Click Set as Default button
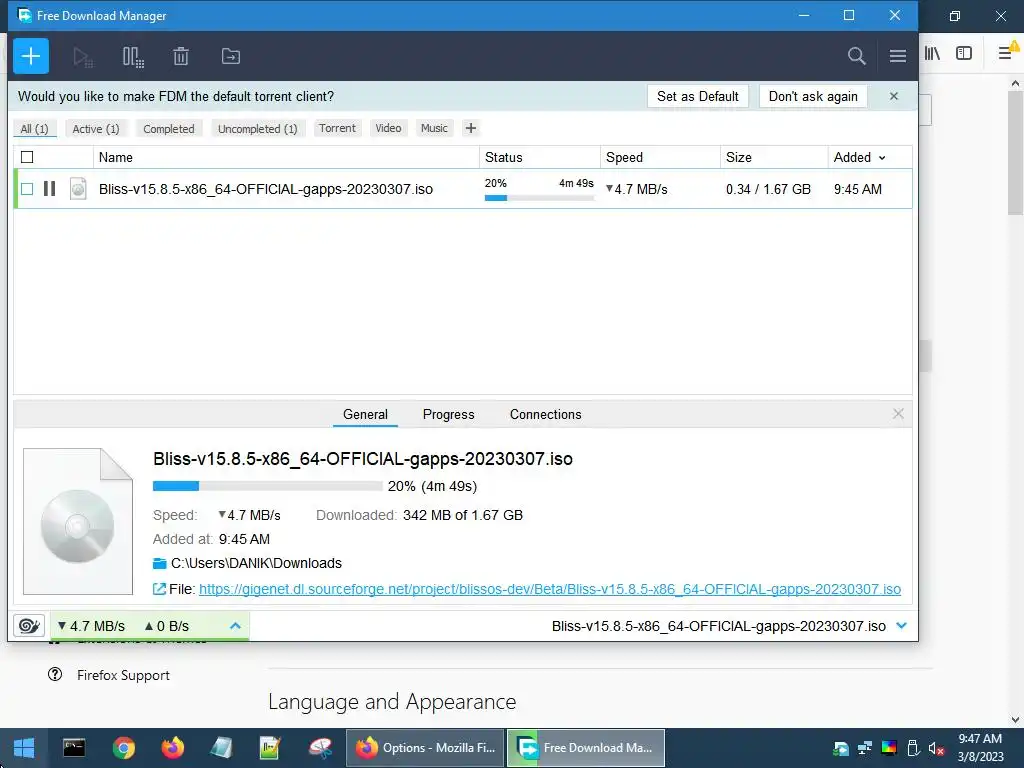 tap(697, 96)
